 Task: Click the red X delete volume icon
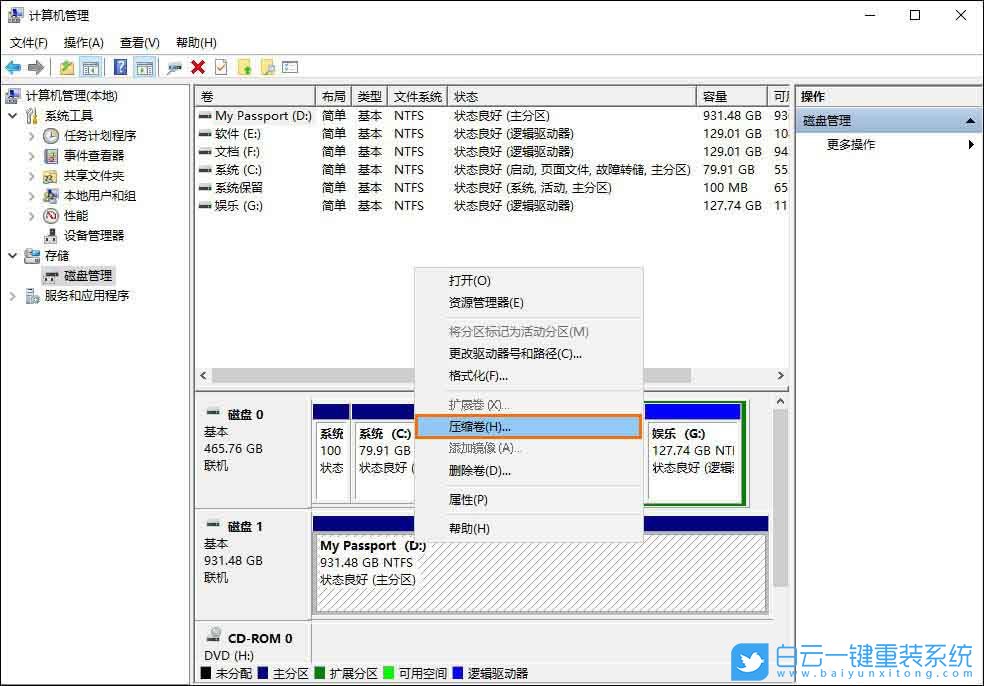[196, 67]
